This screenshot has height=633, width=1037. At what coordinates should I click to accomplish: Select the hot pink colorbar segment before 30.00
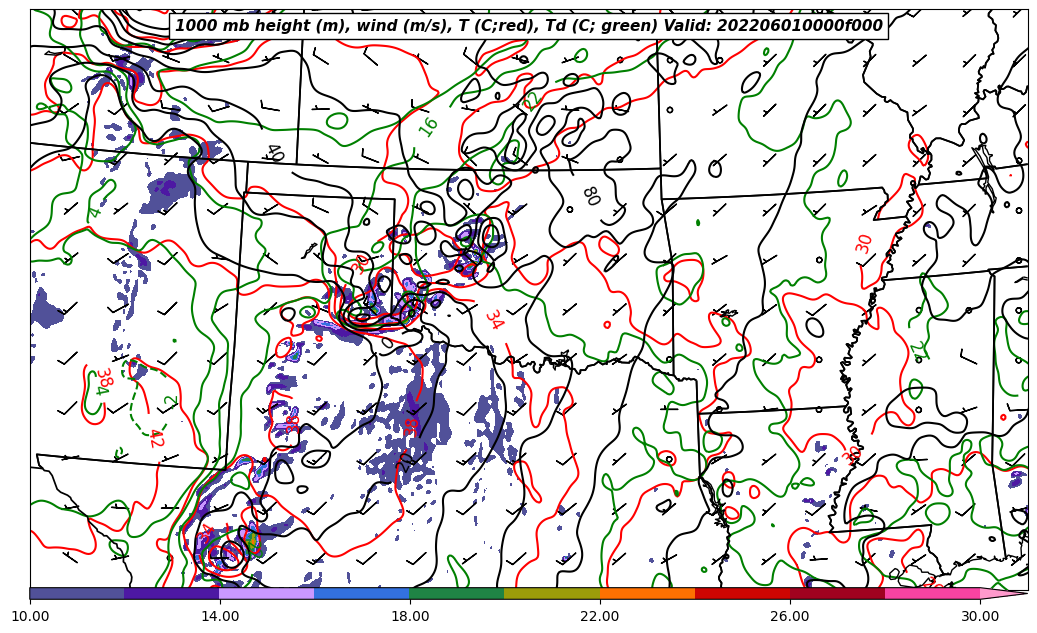933,593
